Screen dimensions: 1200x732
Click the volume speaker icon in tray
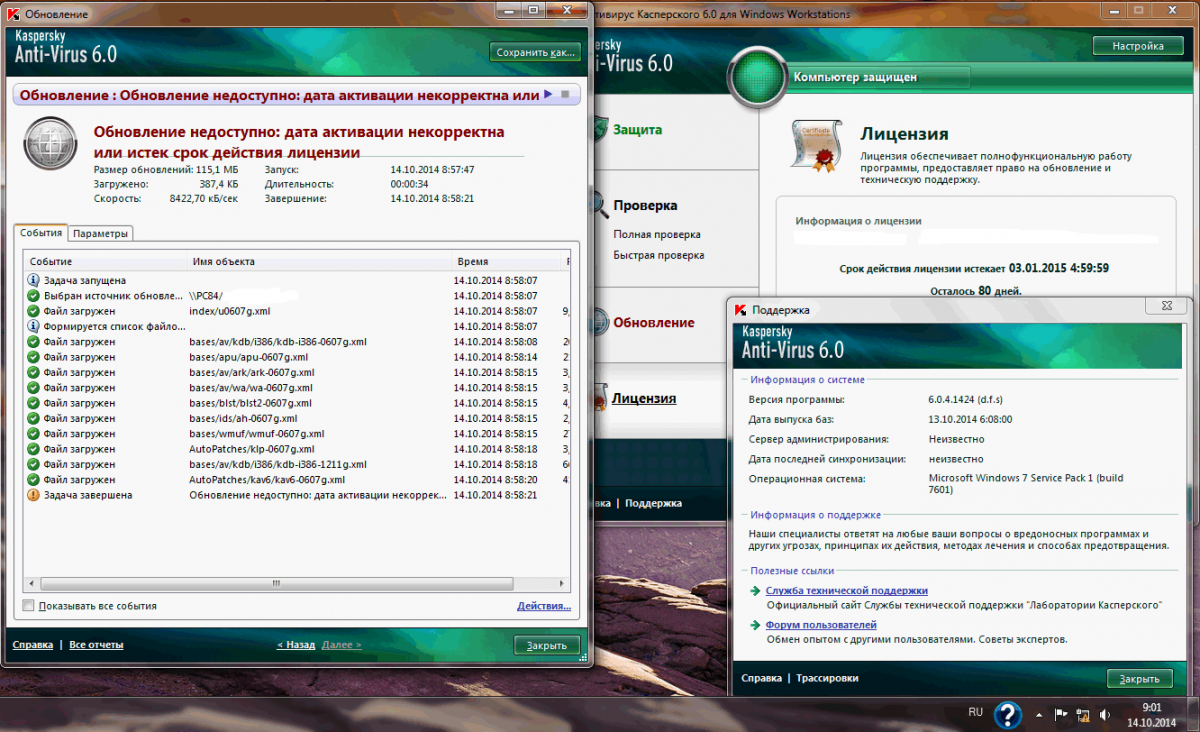pos(1104,714)
